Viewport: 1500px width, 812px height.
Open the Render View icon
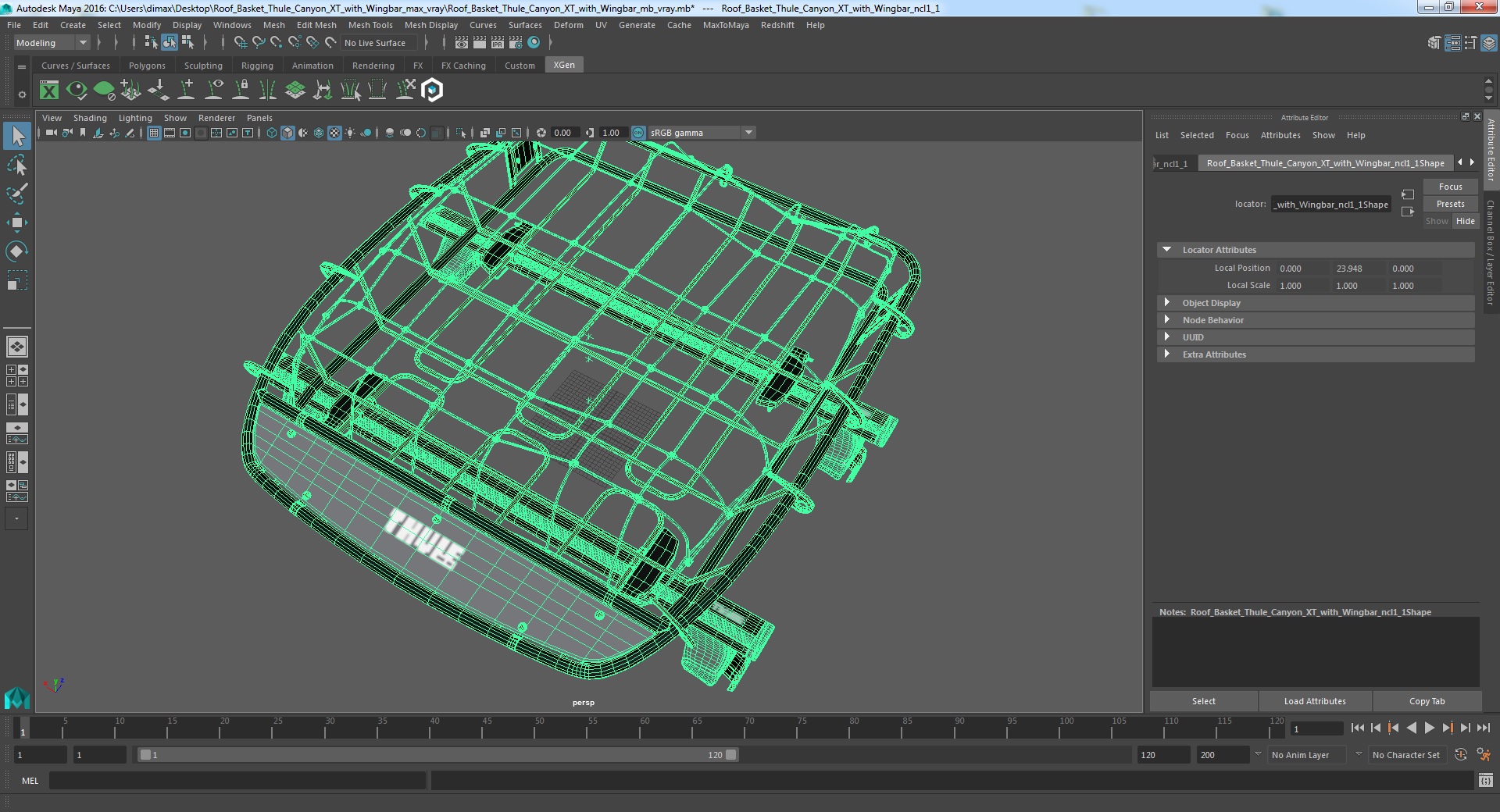462,43
